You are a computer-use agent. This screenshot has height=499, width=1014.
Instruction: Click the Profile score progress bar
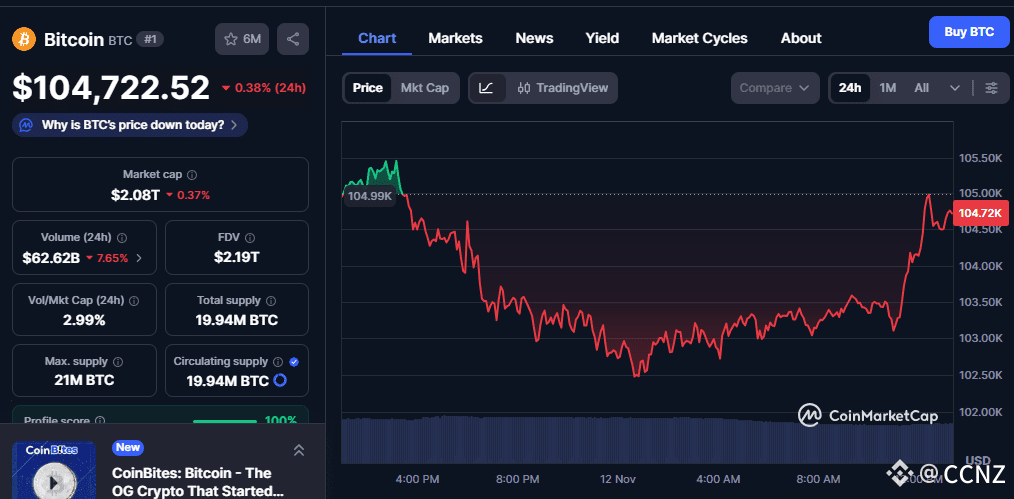point(223,421)
